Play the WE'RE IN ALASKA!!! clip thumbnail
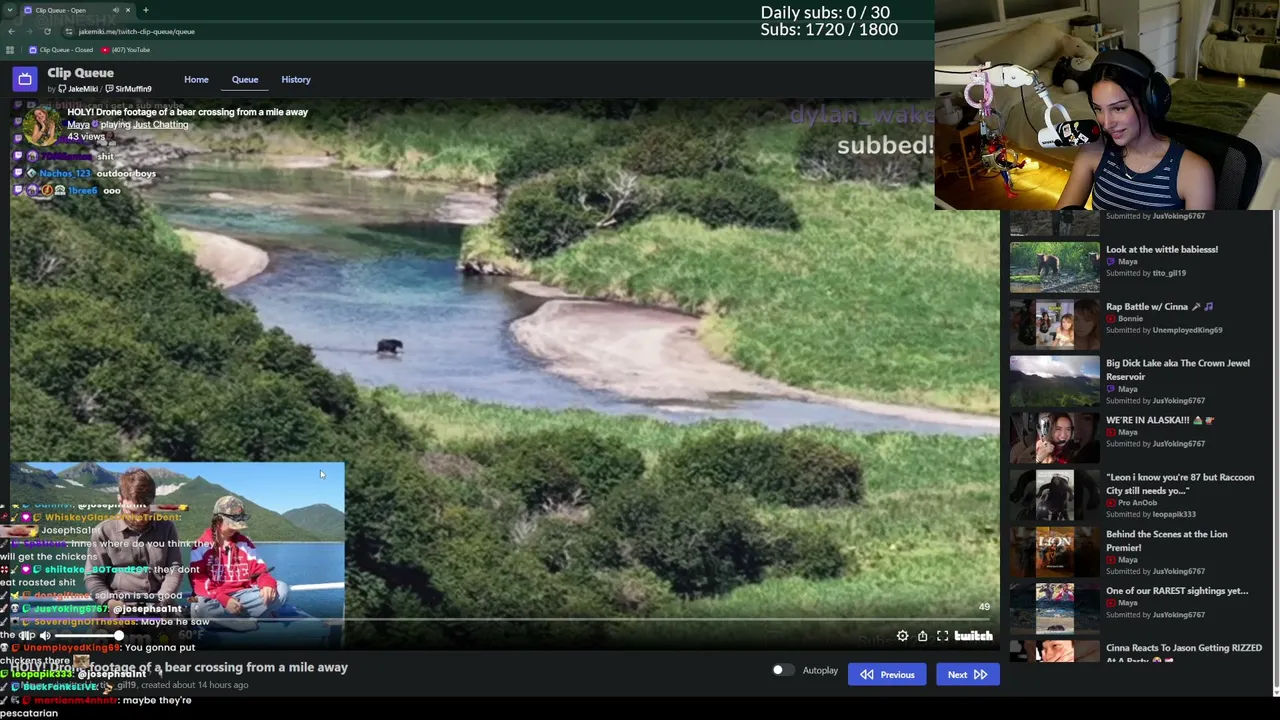The width and height of the screenshot is (1280, 720). click(1054, 438)
